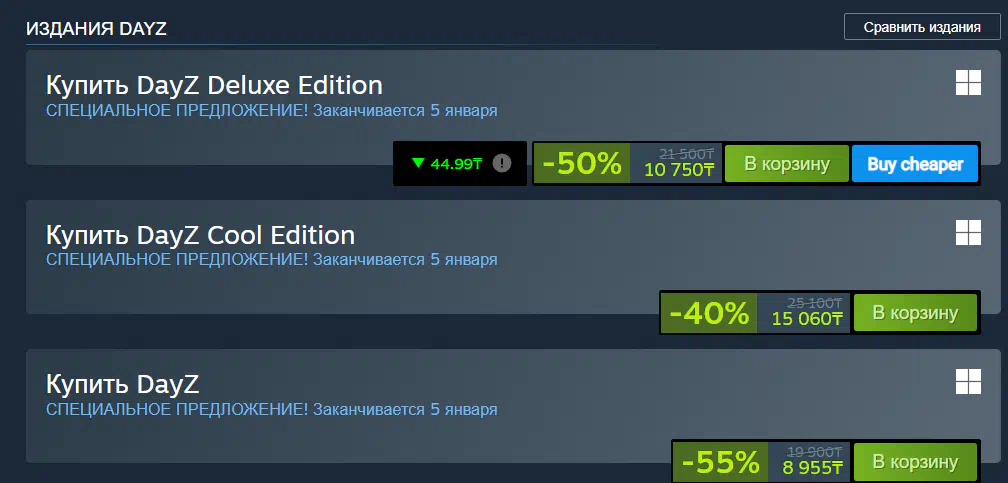
Task: Click the 15 060₸ discounted price
Action: pos(807,319)
